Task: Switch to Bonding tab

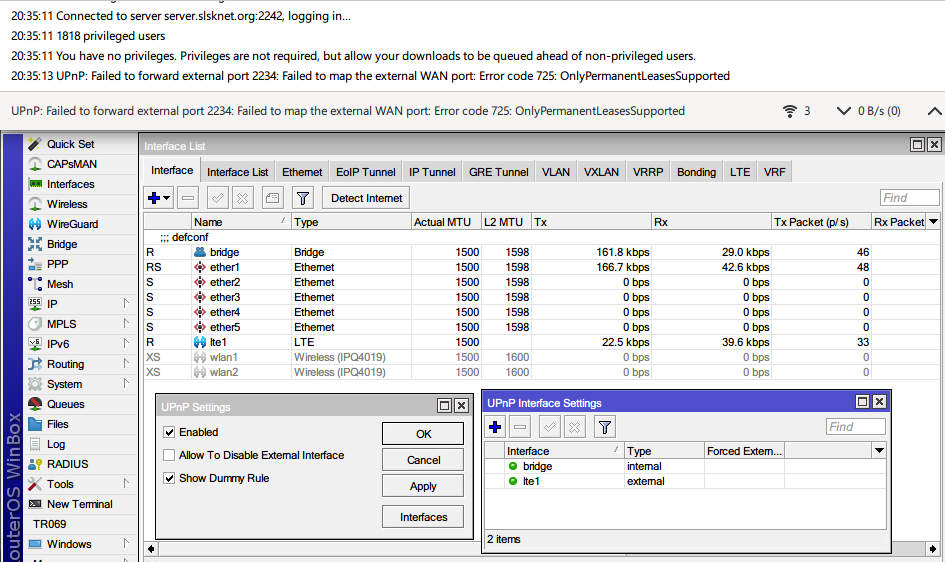Action: [x=696, y=172]
